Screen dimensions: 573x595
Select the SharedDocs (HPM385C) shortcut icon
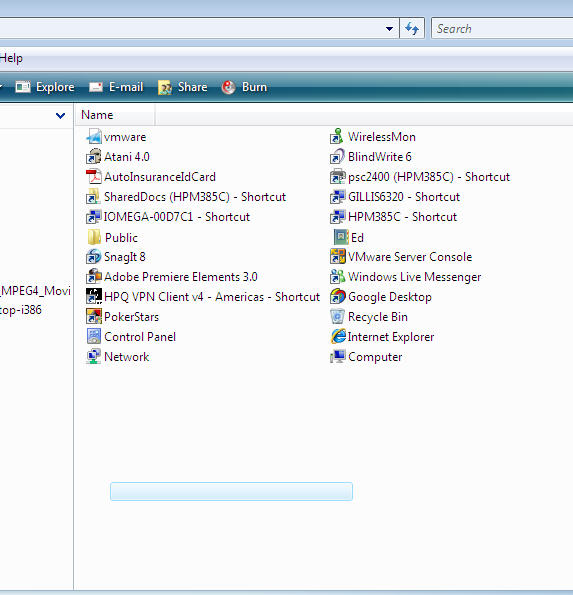(x=94, y=197)
